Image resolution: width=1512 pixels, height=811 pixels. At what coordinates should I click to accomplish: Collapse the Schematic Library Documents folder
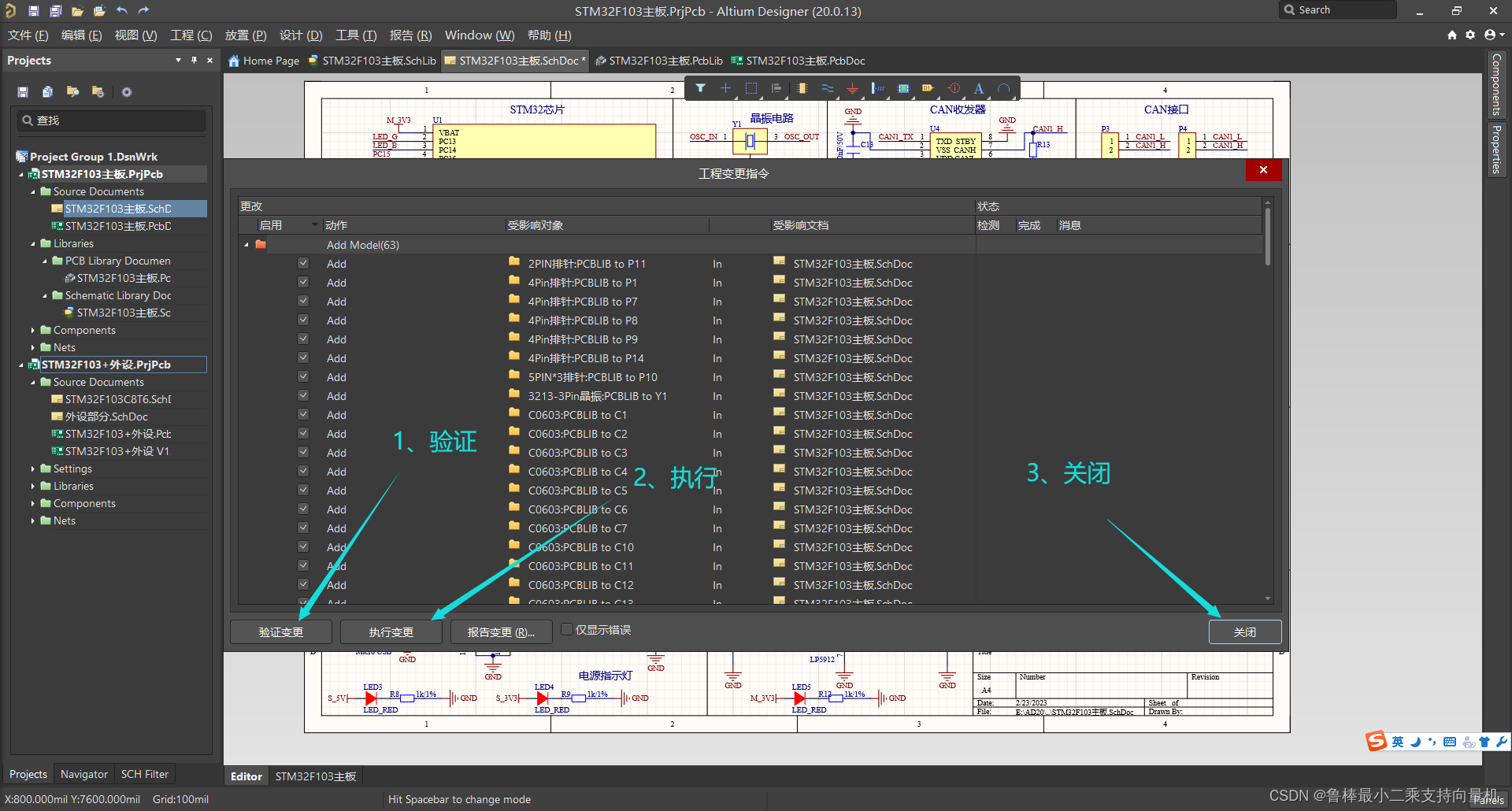[45, 295]
